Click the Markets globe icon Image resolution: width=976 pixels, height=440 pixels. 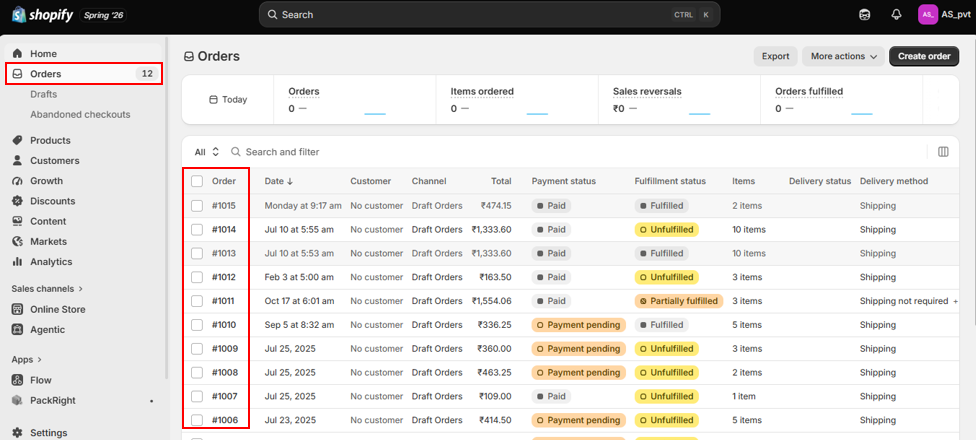[x=17, y=241]
